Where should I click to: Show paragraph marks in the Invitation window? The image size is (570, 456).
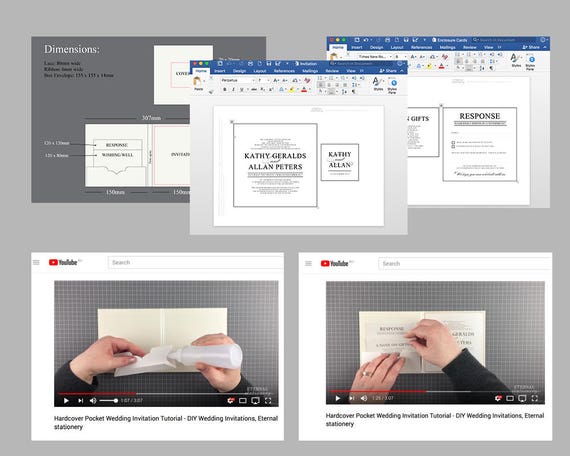pos(354,92)
